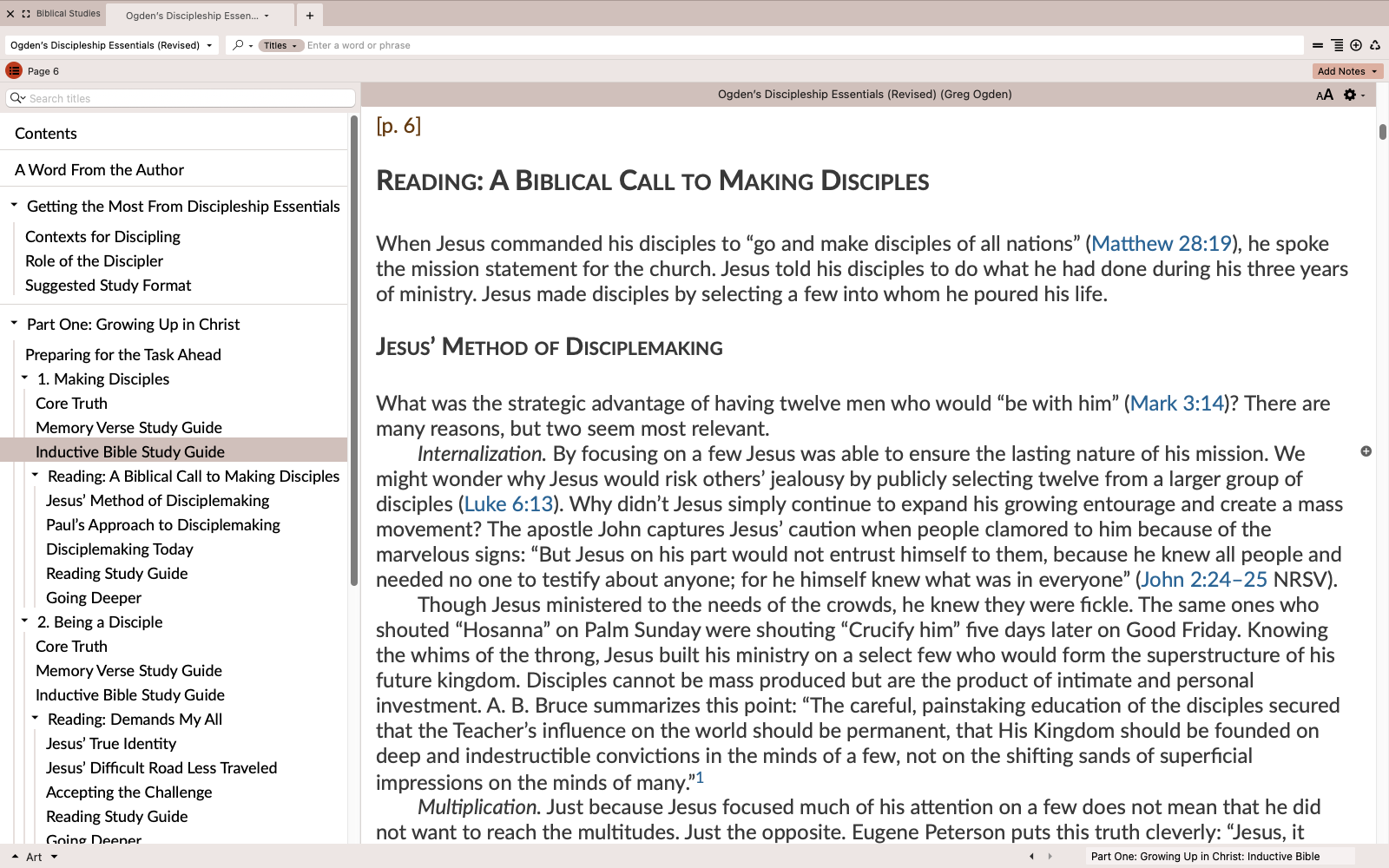The height and width of the screenshot is (868, 1389).
Task: Click the two-bar parallel panes icon
Action: pyautogui.click(x=1318, y=45)
